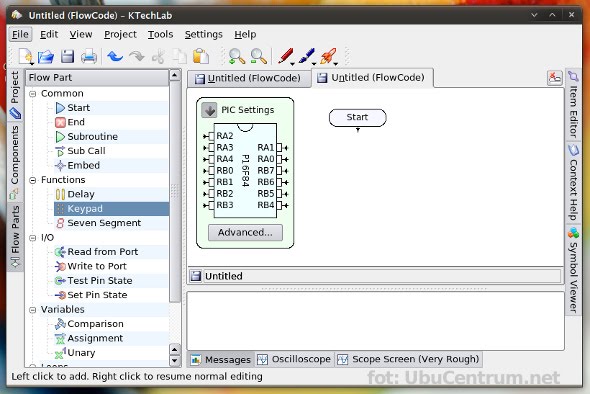Click the Paste clipboard icon

click(201, 56)
